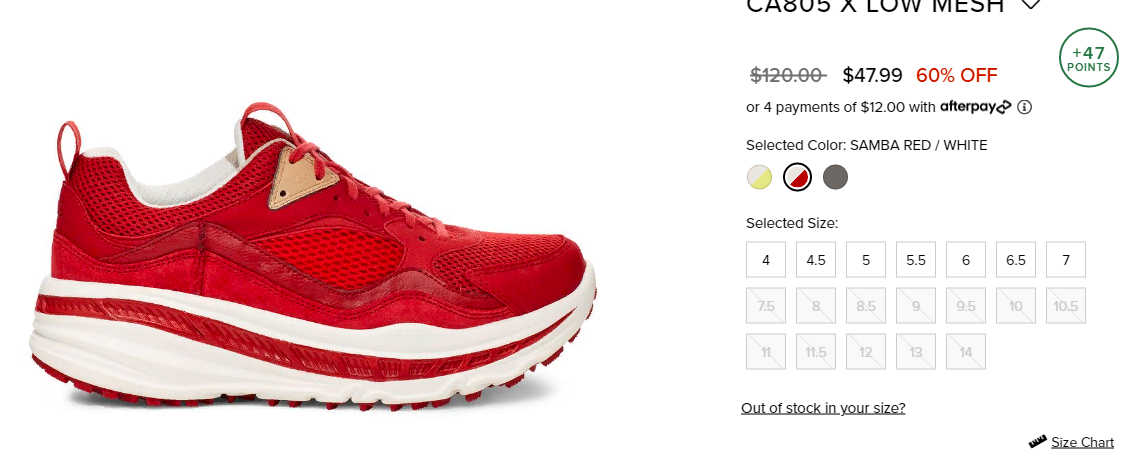1138x468 pixels.
Task: Choose size 4.5
Action: (x=816, y=260)
